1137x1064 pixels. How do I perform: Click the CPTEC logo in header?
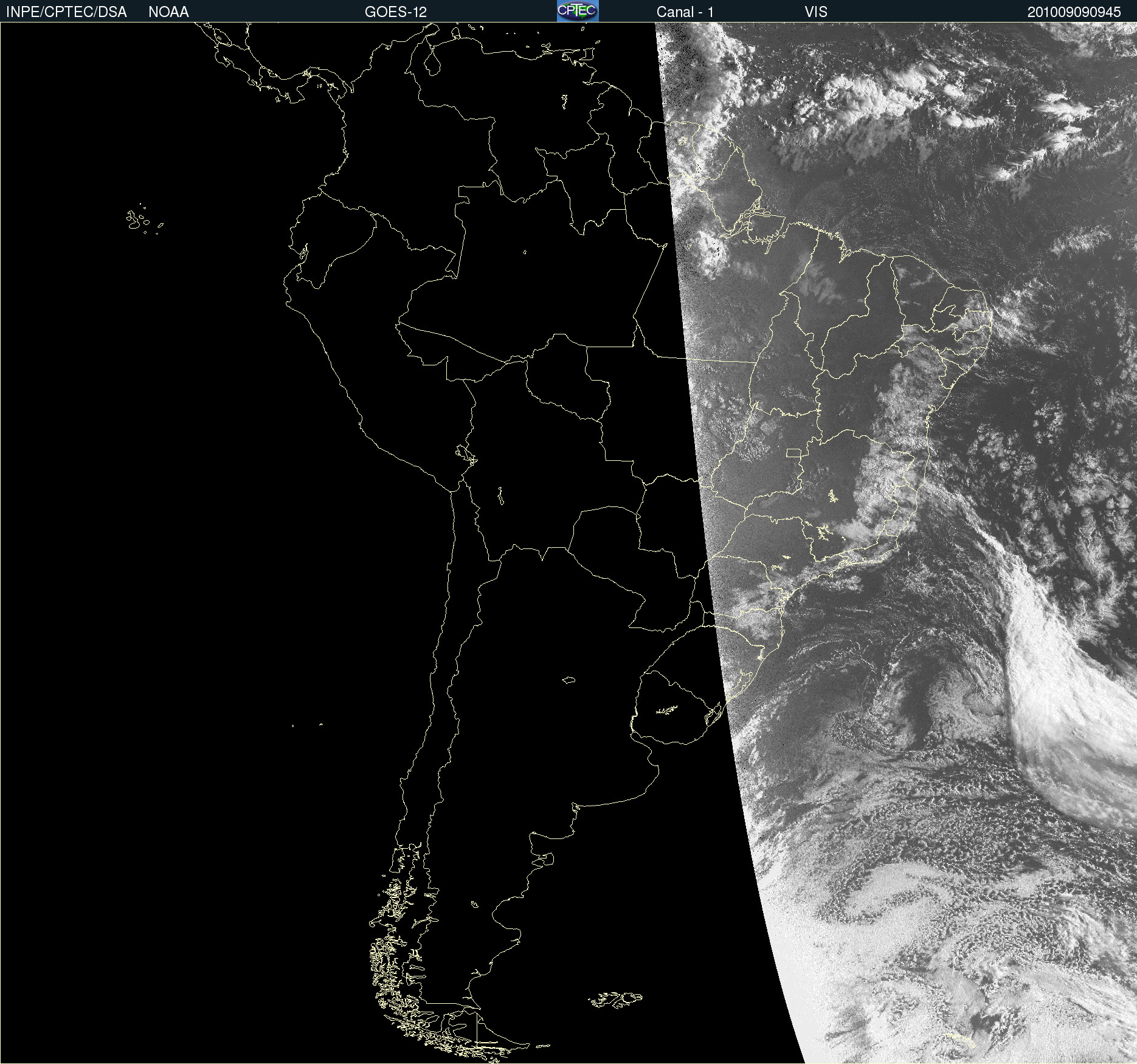[x=578, y=11]
